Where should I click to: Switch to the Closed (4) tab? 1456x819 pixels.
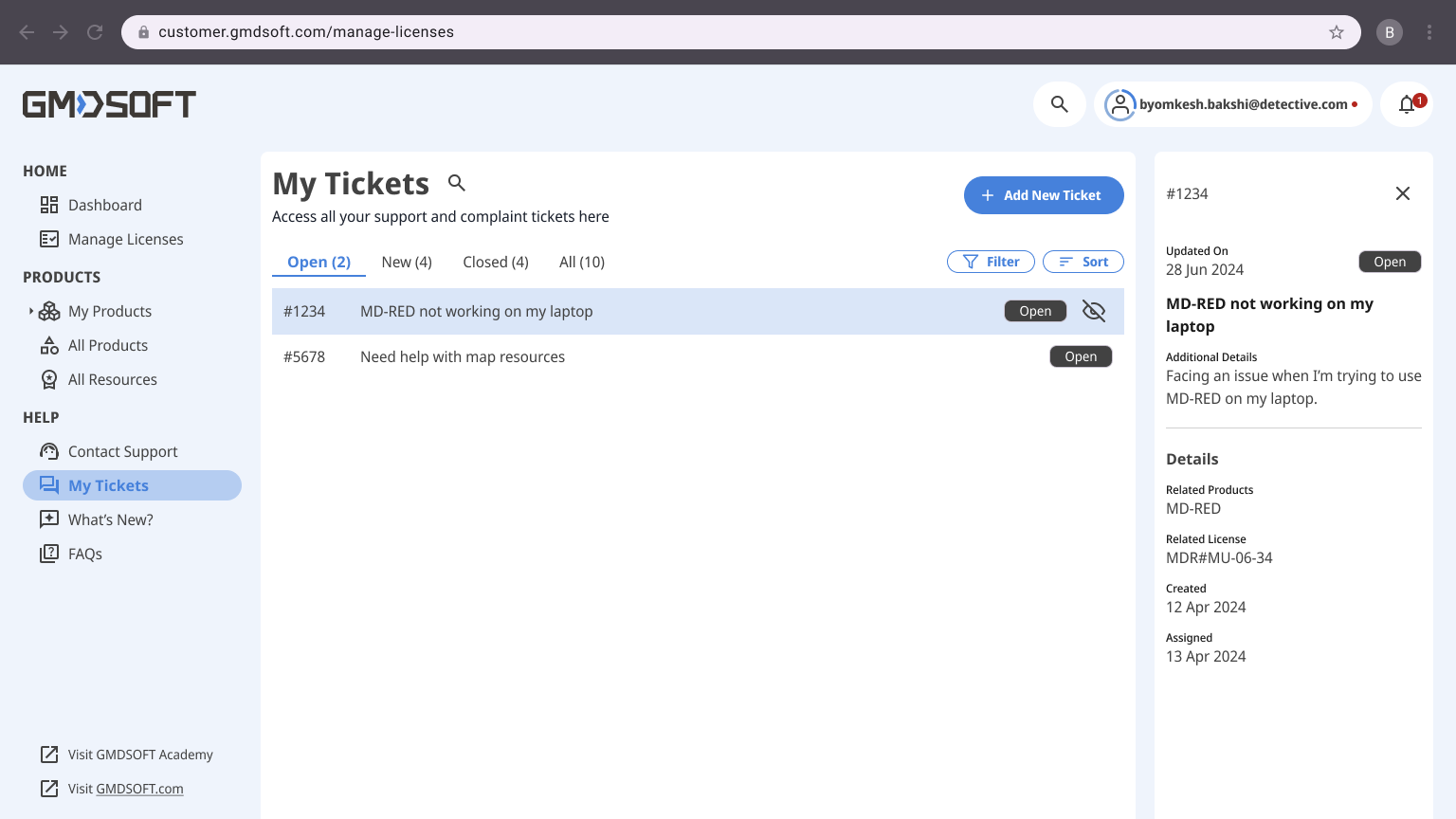point(496,262)
